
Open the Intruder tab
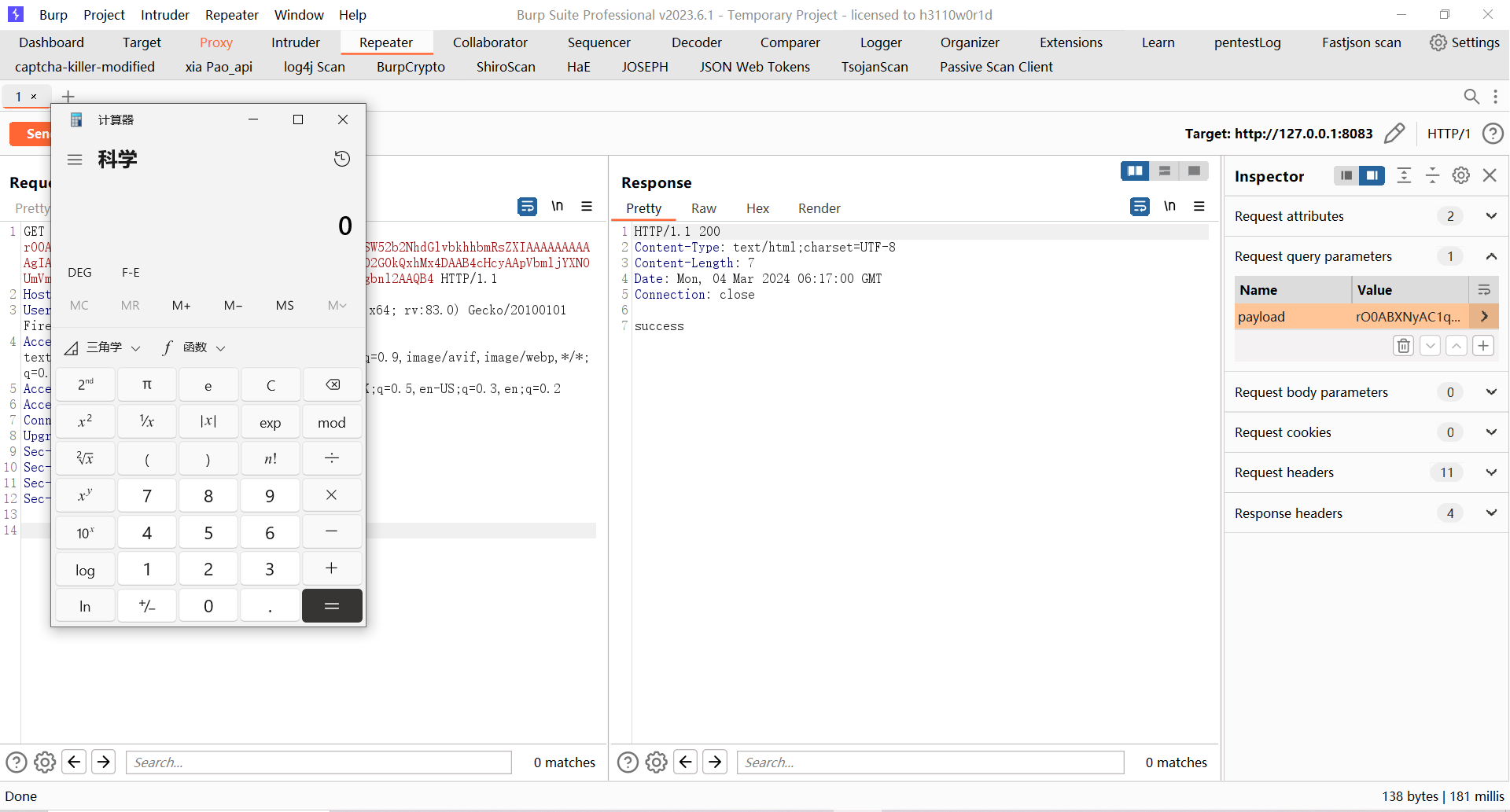pos(295,42)
